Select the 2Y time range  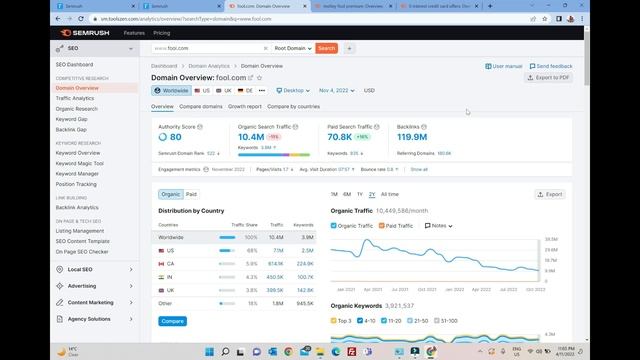[x=372, y=194]
